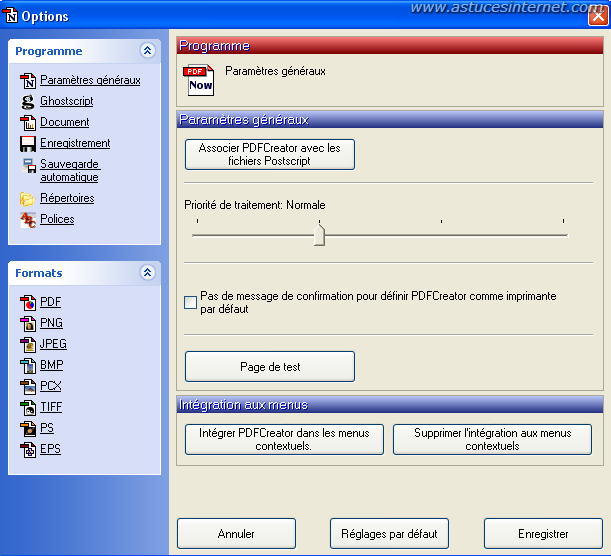
Task: Click the TIFF format icon
Action: click(x=28, y=408)
